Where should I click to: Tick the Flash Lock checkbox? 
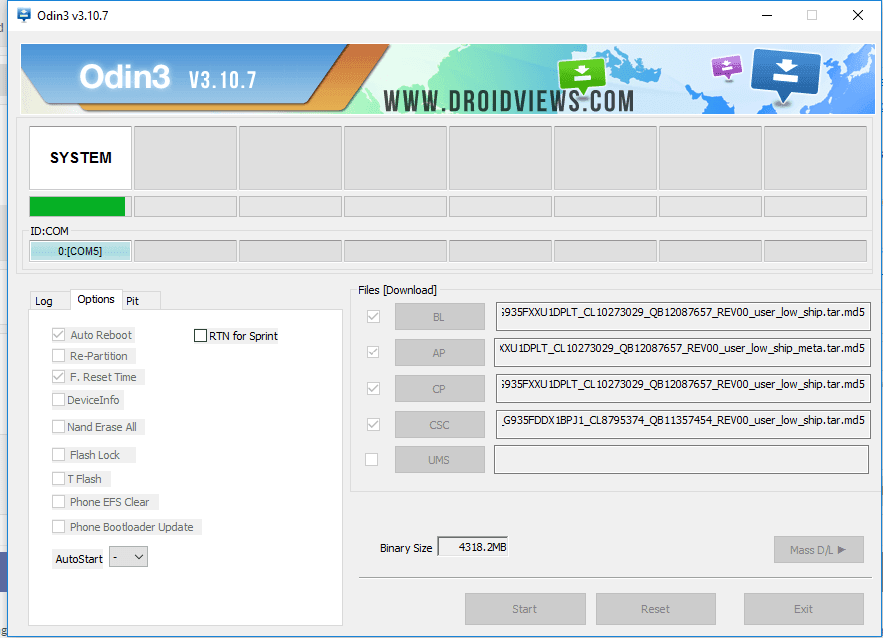click(x=59, y=454)
